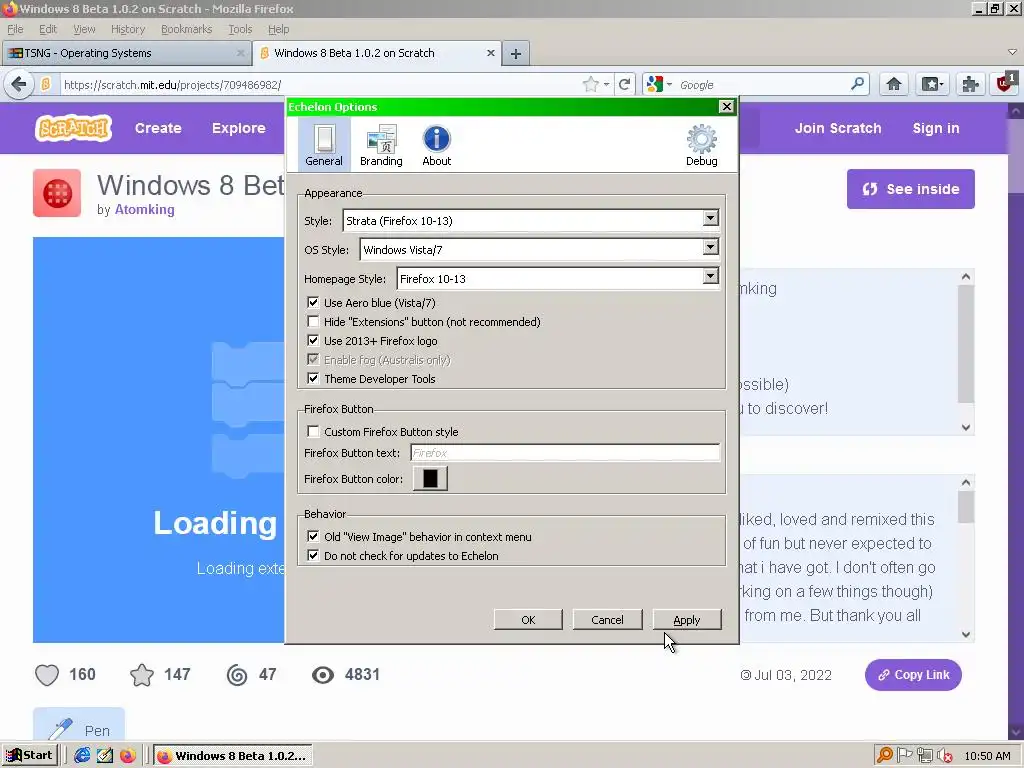Close the Windows 8 Beta Scratch tab
Screen dimensions: 1024x768
coord(490,53)
